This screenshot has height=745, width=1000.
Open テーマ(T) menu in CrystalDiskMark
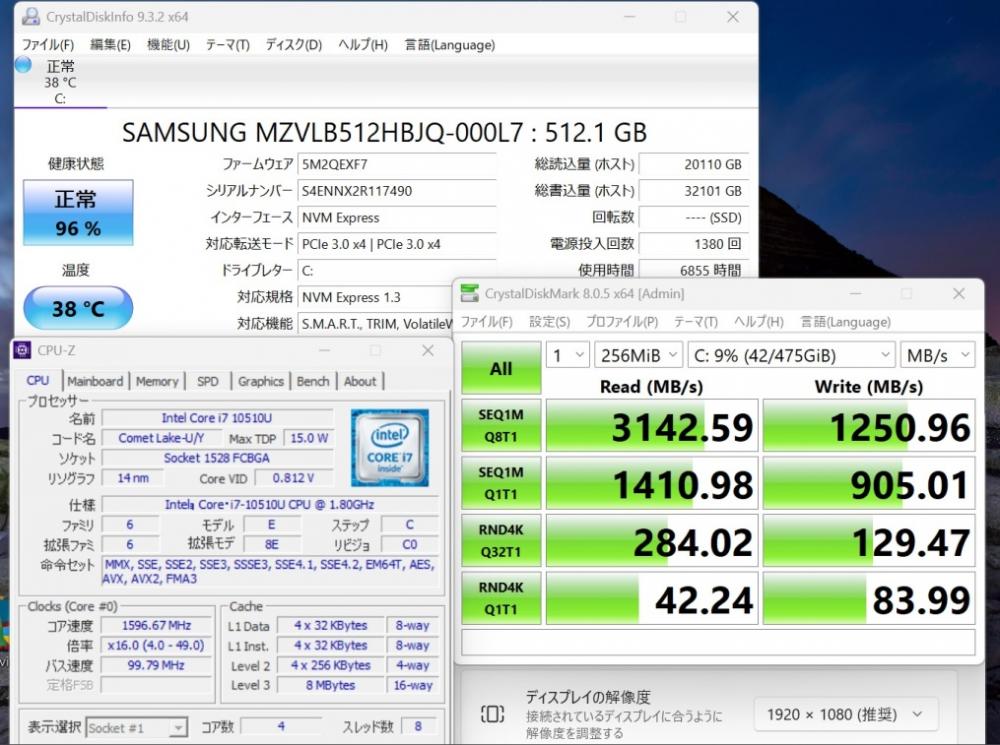point(696,321)
